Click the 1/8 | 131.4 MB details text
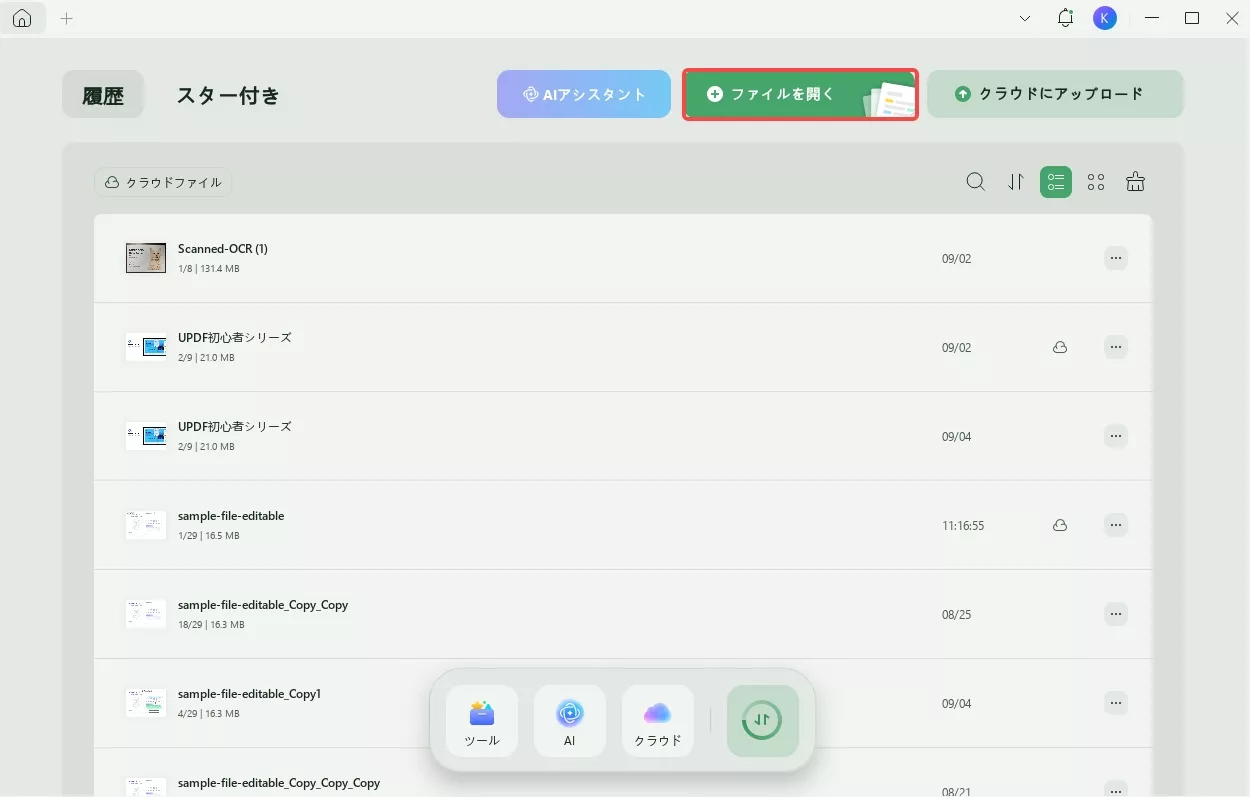The height and width of the screenshot is (797, 1250). tap(209, 269)
